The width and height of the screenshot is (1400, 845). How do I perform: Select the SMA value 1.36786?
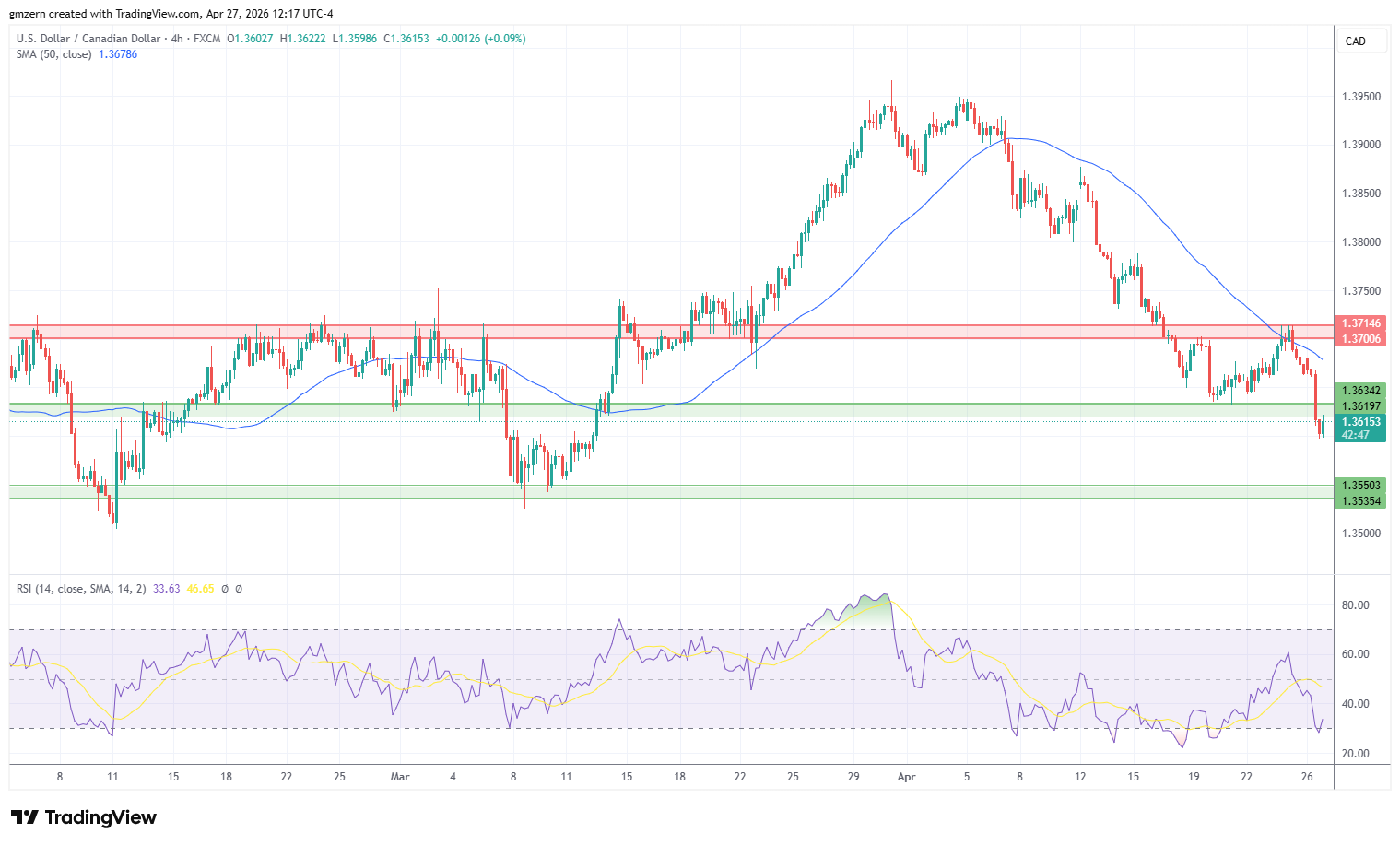118,54
